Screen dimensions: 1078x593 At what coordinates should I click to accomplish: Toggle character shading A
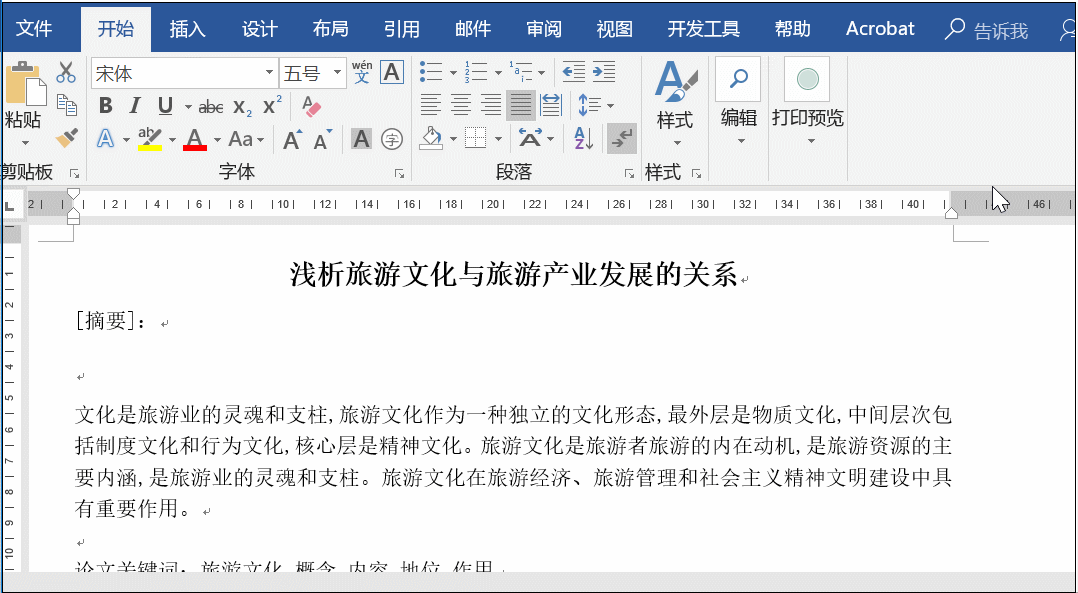361,139
